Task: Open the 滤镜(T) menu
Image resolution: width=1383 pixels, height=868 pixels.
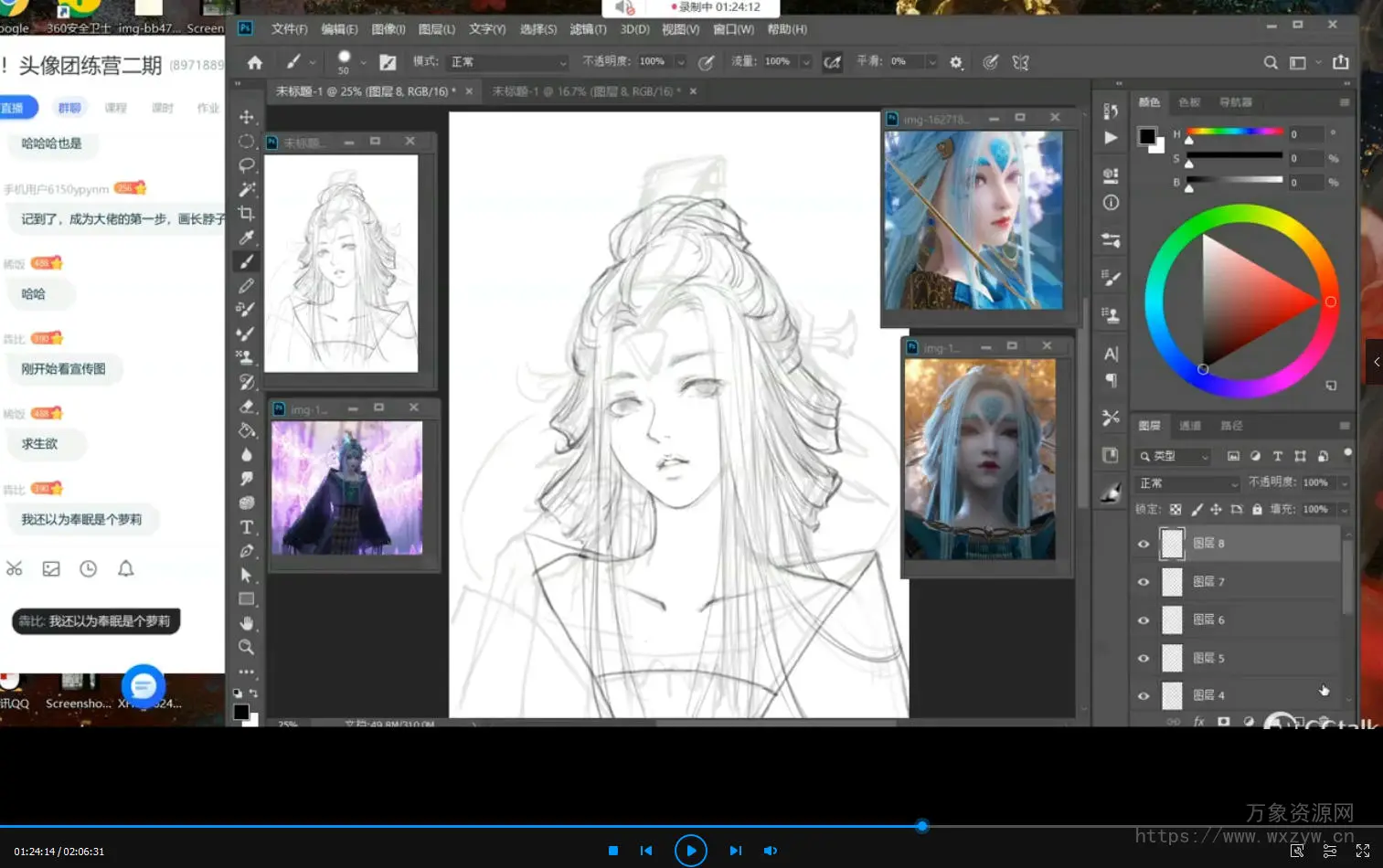Action: tap(588, 29)
